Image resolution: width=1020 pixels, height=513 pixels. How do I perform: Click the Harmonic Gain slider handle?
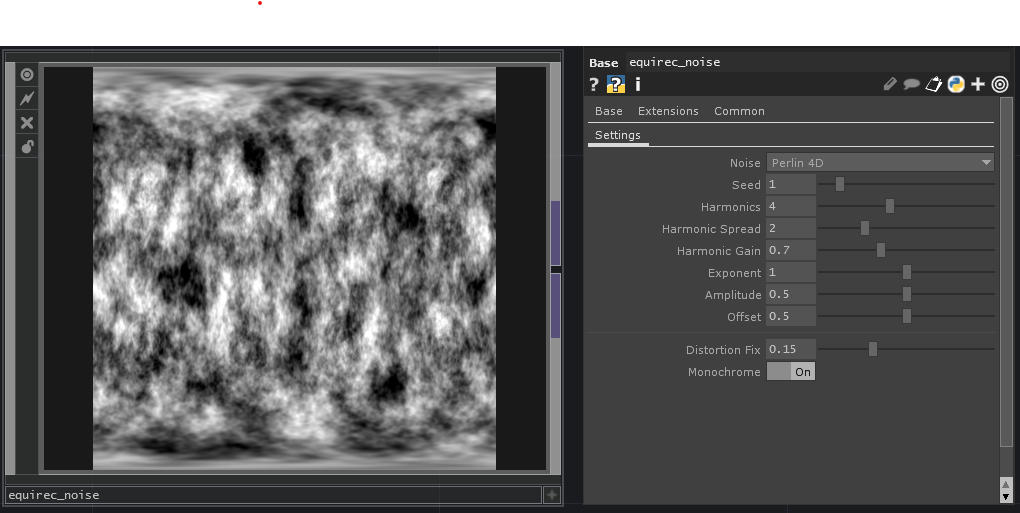[881, 250]
